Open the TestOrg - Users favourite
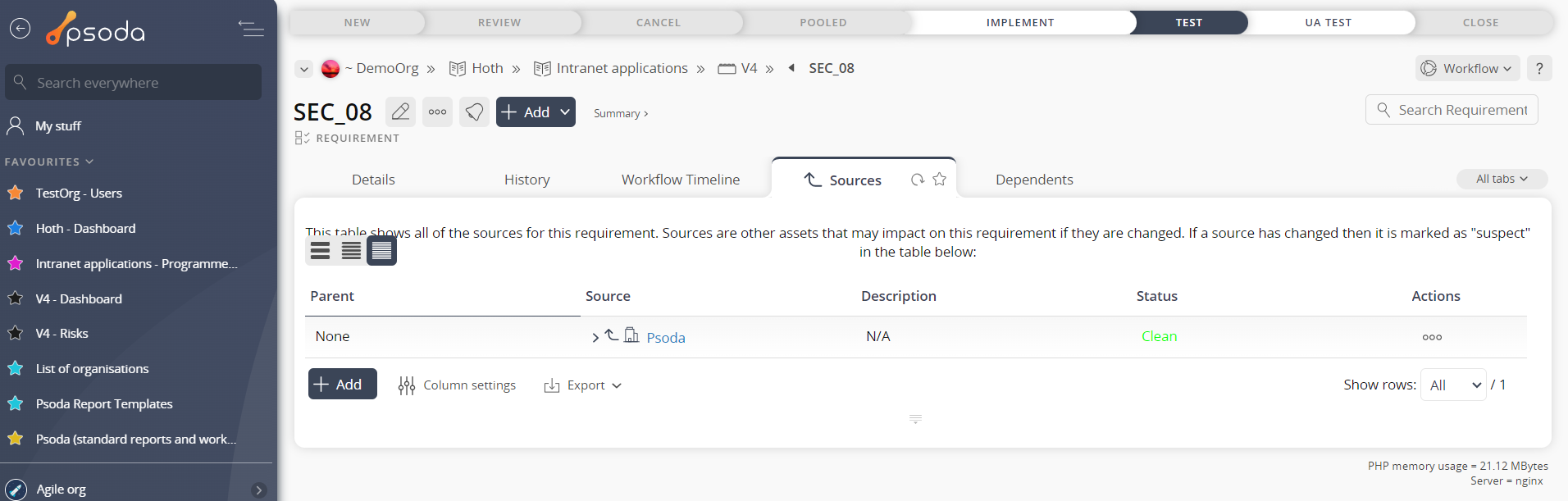This screenshot has width=1568, height=501. pos(79,194)
